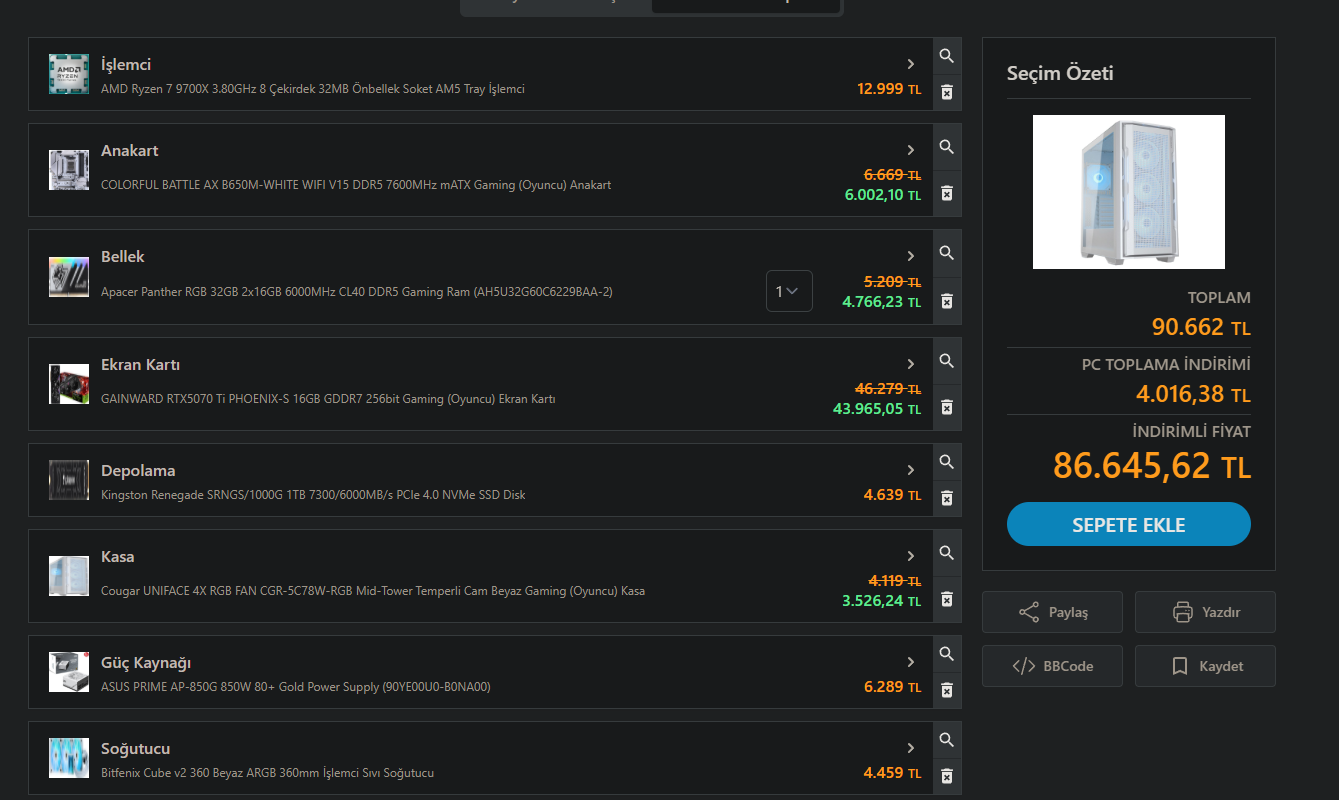Click the magnifier icon for Bellek
Screen dimensions: 1339x800
[946, 253]
